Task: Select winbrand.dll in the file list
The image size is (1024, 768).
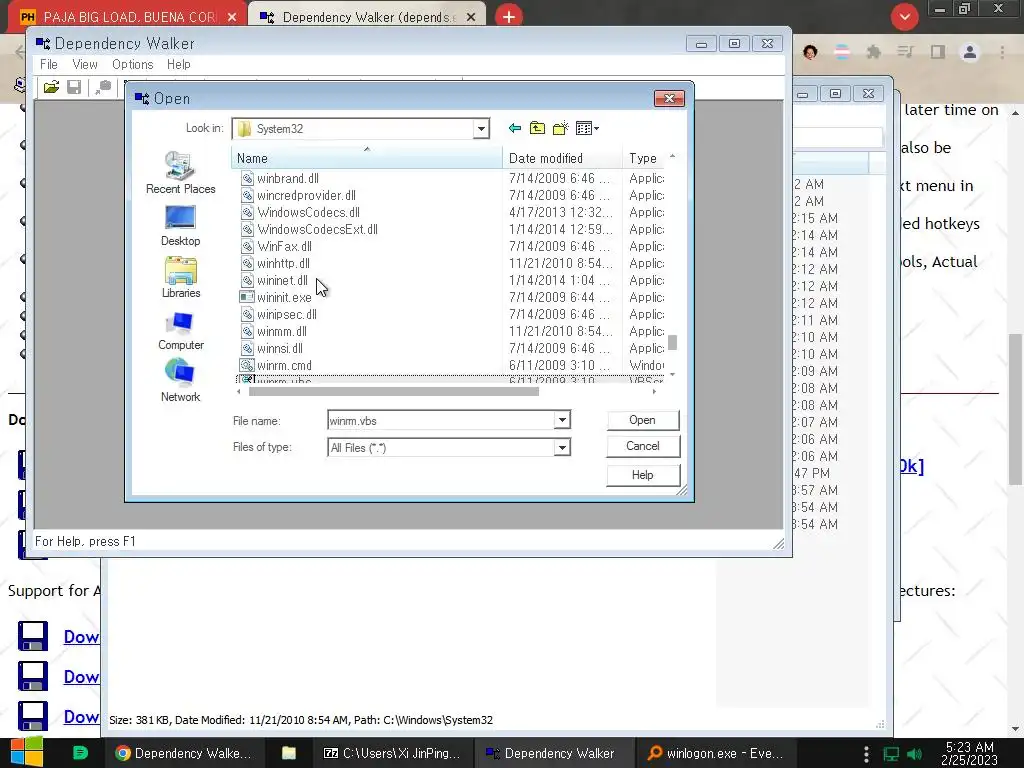Action: coord(288,178)
